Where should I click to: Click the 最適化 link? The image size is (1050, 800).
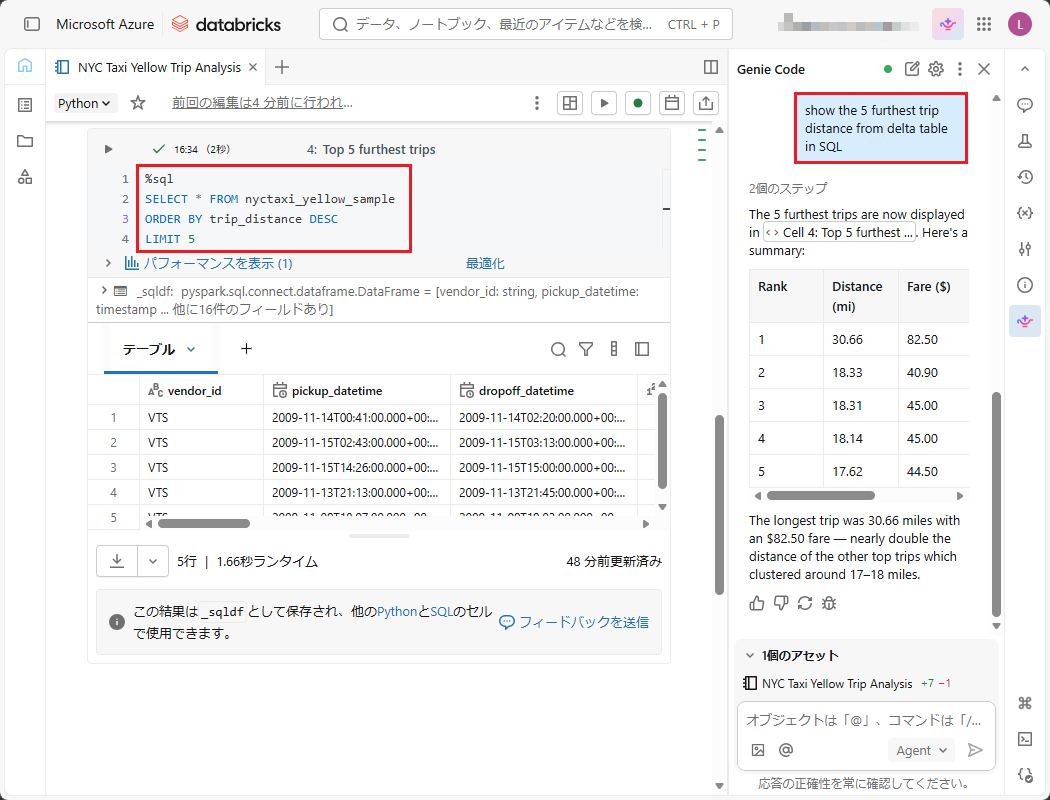[x=485, y=264]
